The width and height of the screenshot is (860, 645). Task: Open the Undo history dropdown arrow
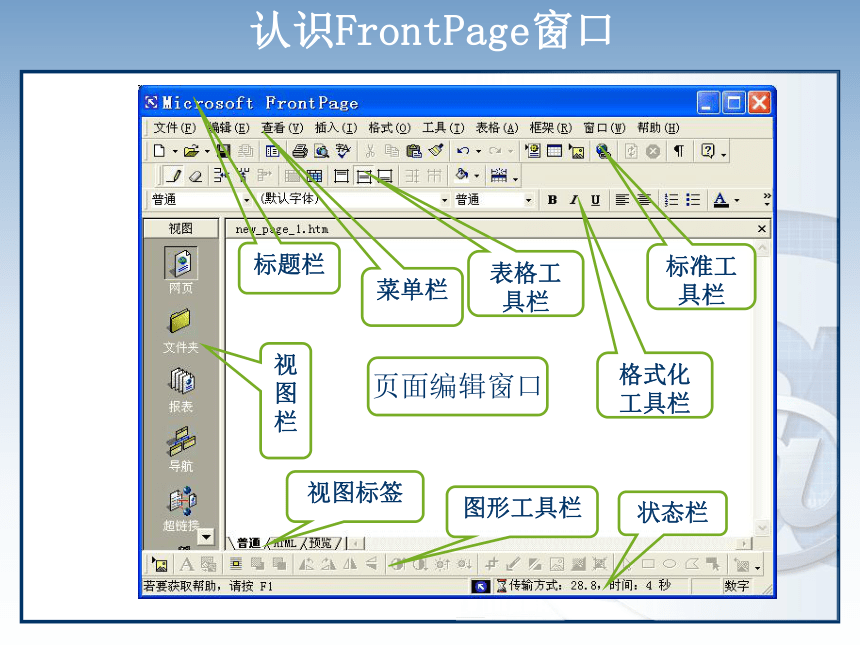click(478, 151)
